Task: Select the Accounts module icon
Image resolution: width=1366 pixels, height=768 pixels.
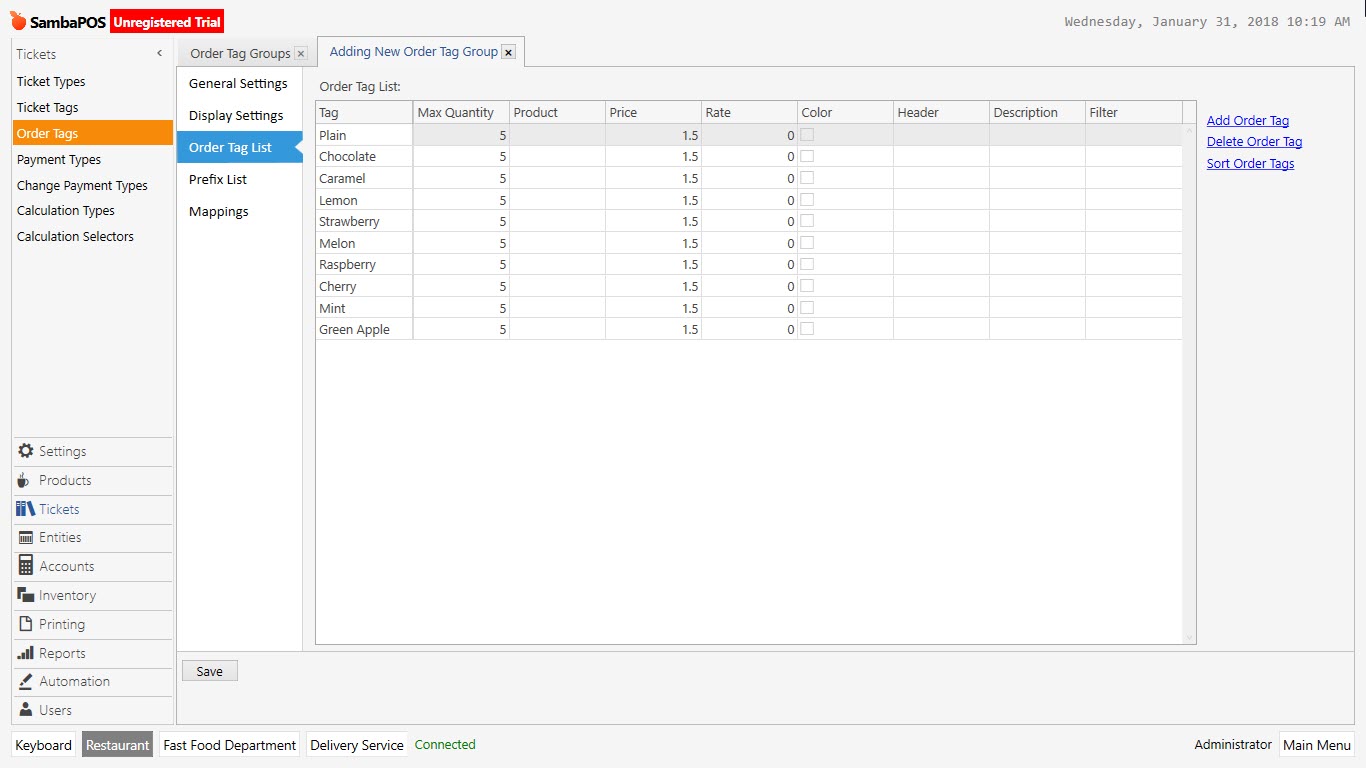Action: 25,566
